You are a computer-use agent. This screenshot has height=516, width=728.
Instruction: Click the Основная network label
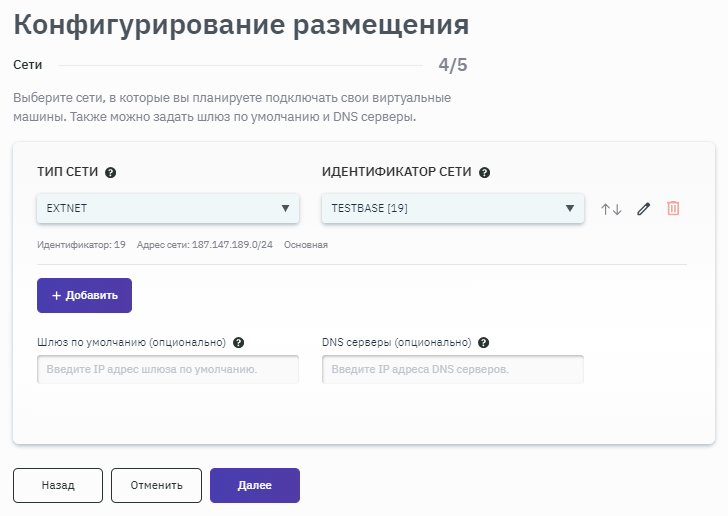(306, 244)
